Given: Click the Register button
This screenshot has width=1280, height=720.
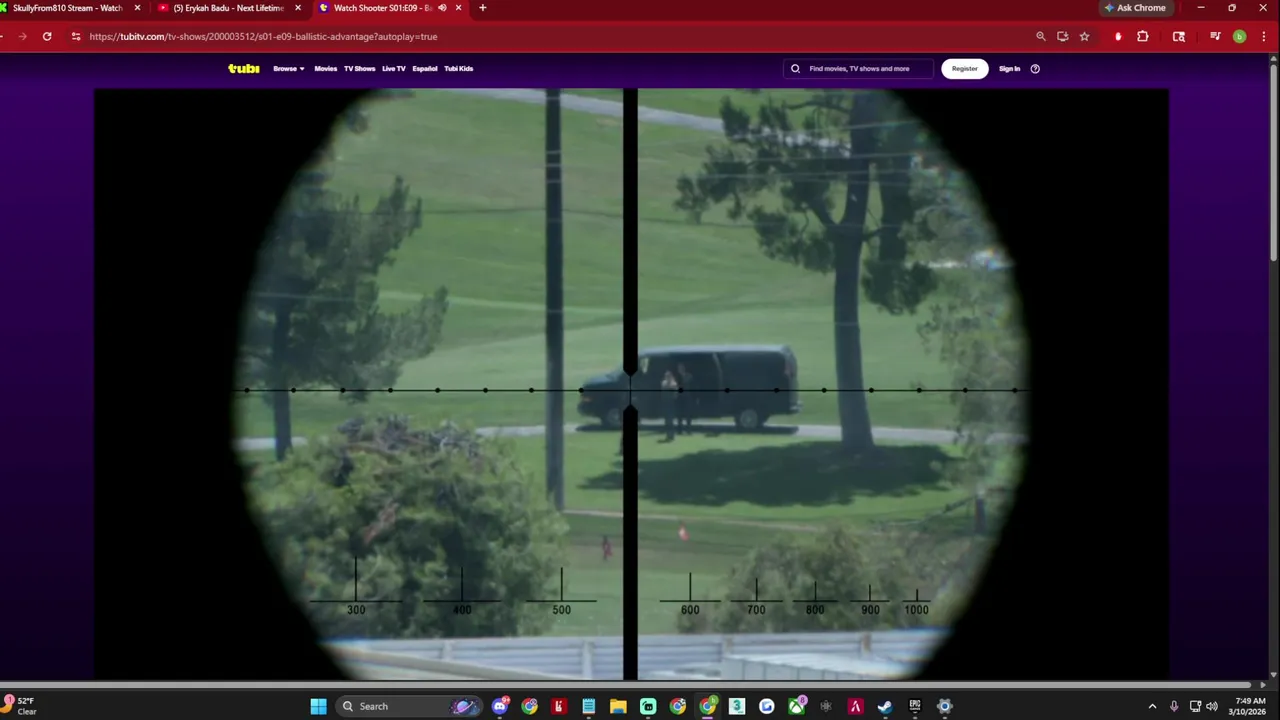Looking at the screenshot, I should coord(965,69).
